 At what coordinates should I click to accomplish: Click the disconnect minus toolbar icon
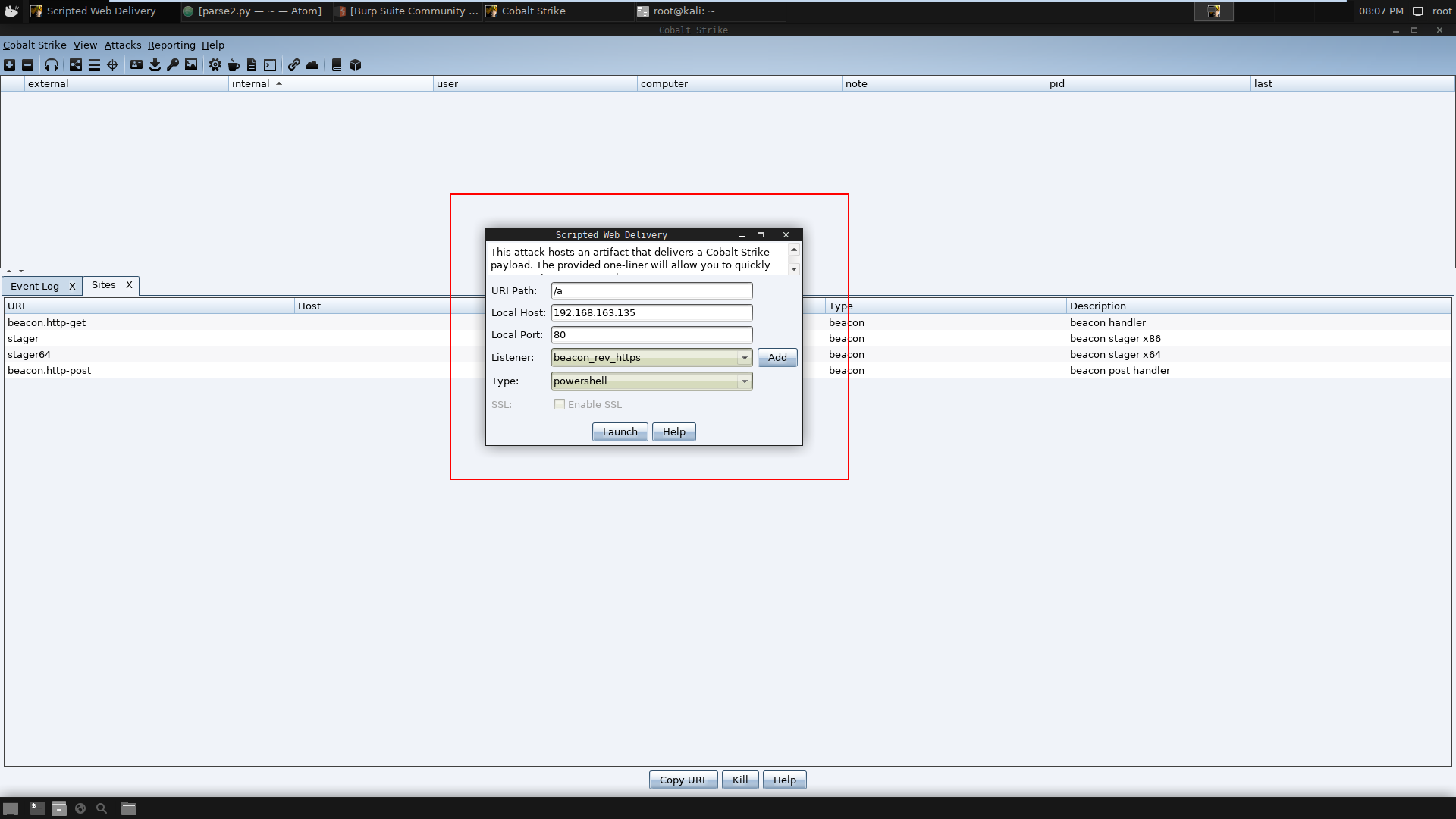28,65
